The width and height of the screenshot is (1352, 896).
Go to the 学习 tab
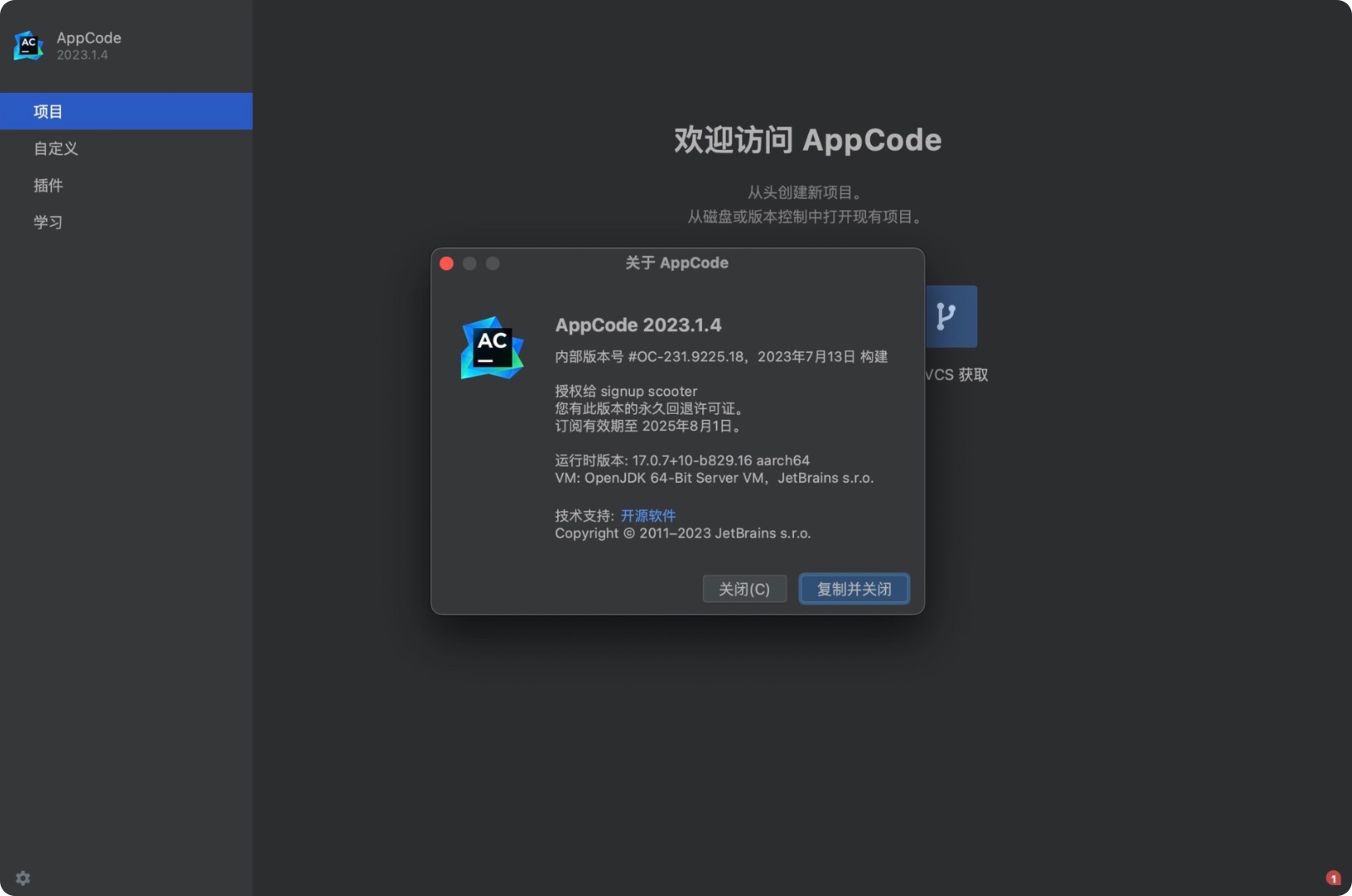[x=126, y=222]
